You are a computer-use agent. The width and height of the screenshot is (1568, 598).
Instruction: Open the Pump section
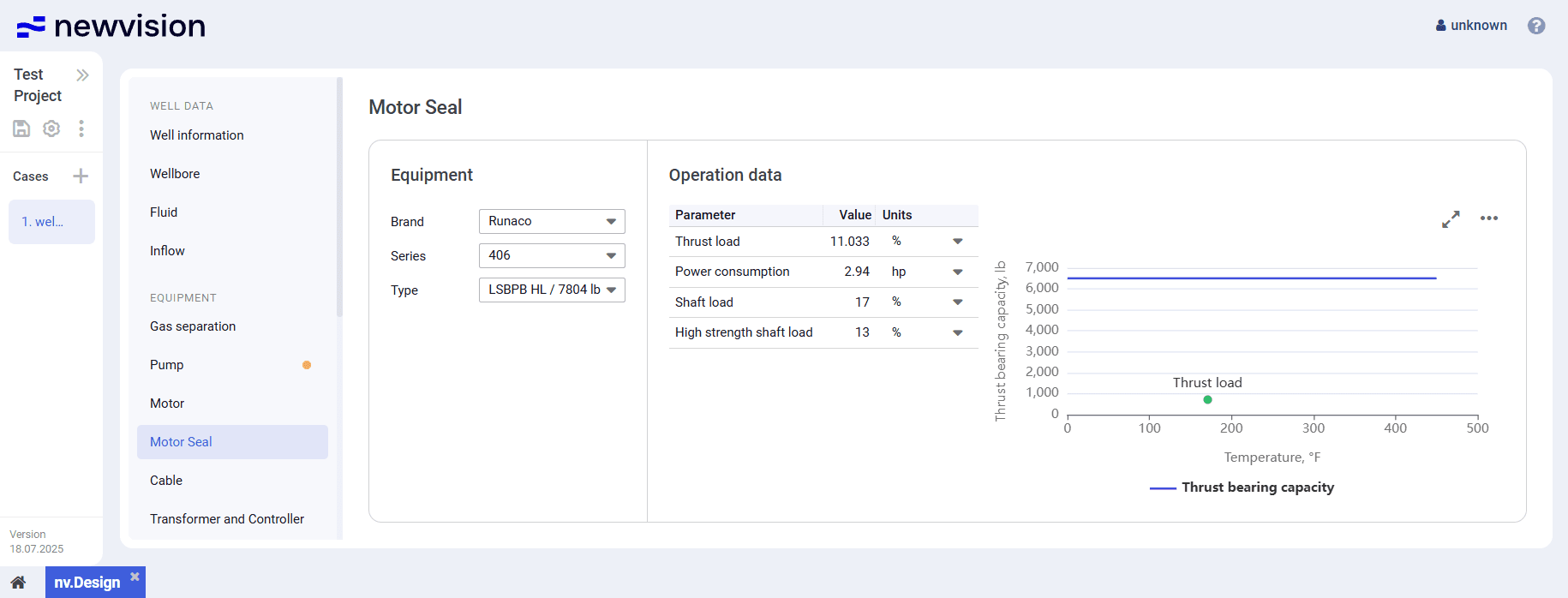pos(167,365)
